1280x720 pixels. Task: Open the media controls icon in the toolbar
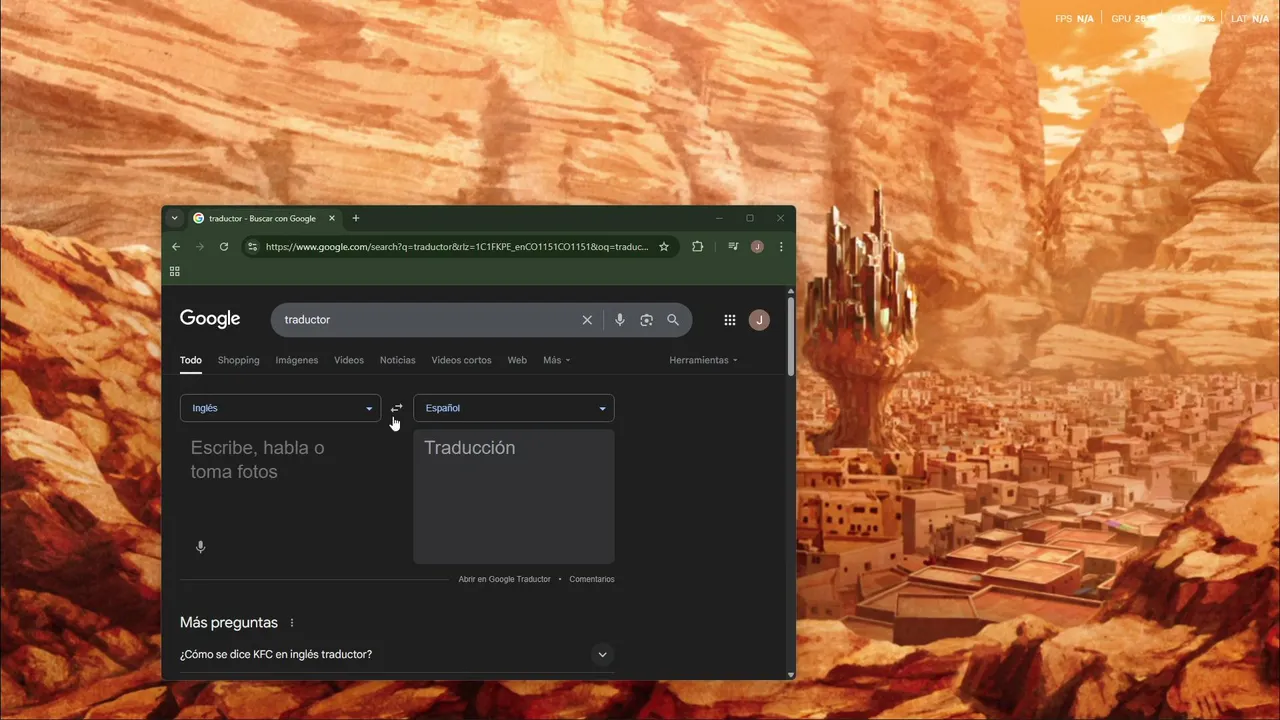[x=733, y=247]
